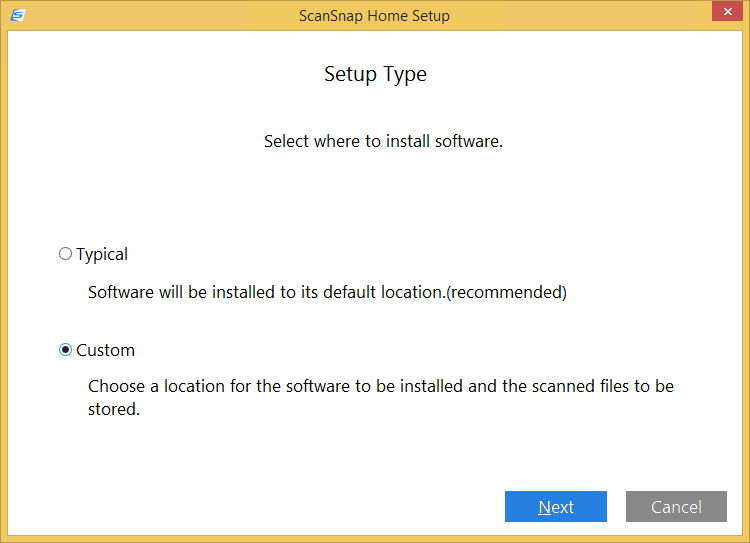Click the word 'Software' in Typical description

tap(120, 293)
